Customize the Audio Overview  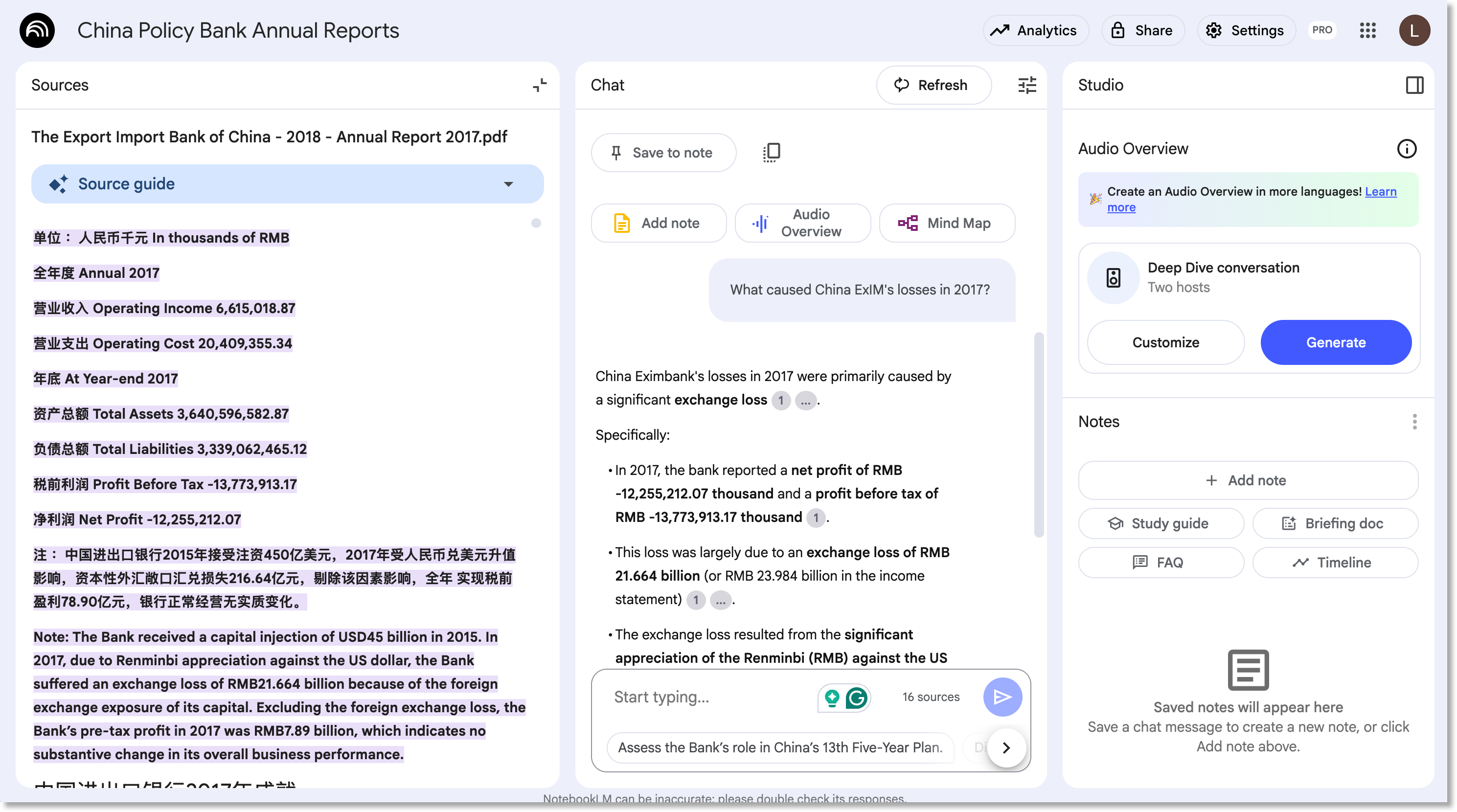point(1165,342)
